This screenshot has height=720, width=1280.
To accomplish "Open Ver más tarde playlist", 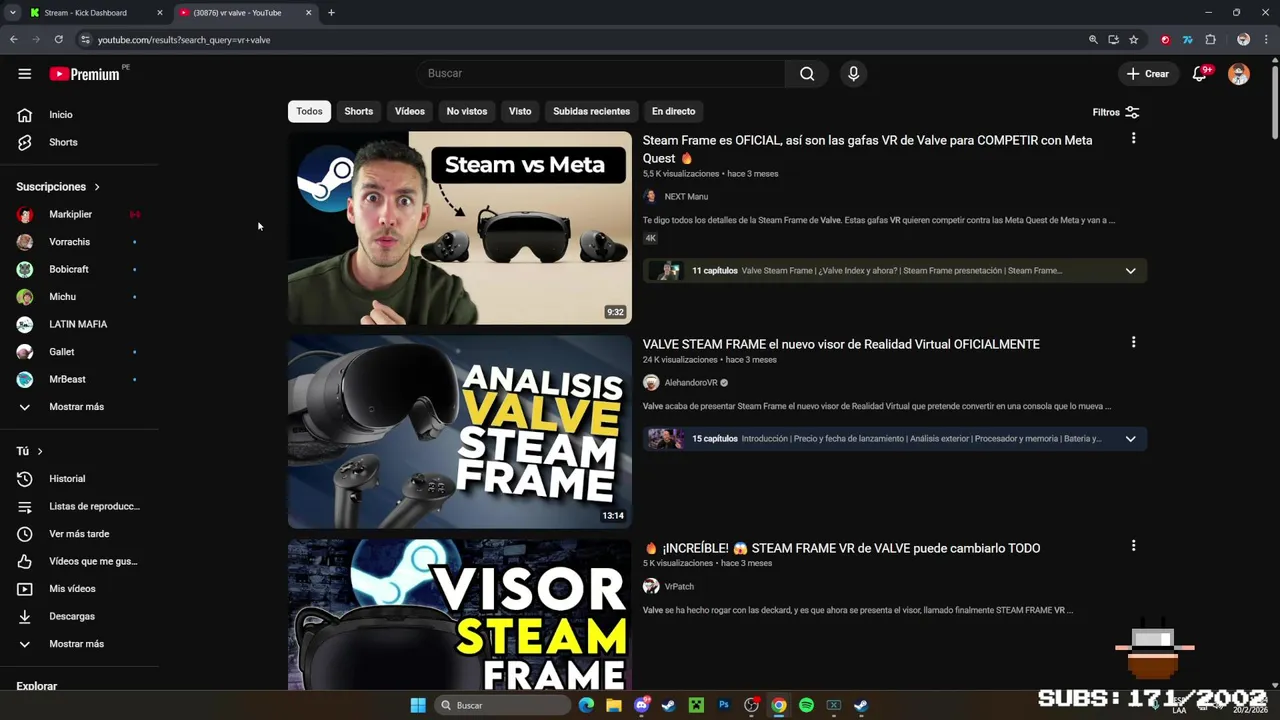I will (x=79, y=534).
